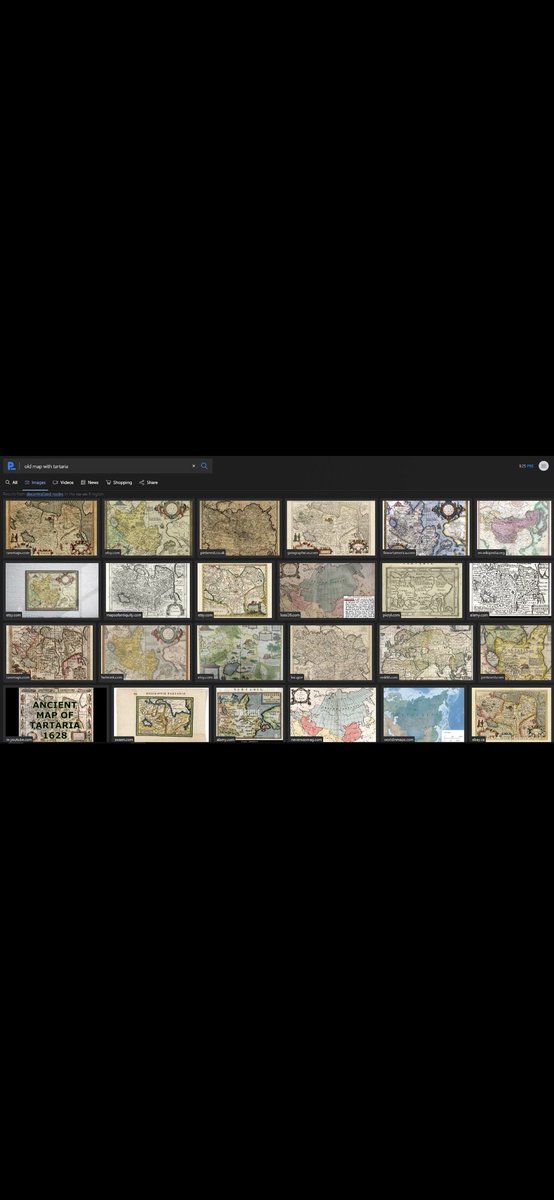Open the Videos tab
The width and height of the screenshot is (554, 1200).
click(x=63, y=482)
